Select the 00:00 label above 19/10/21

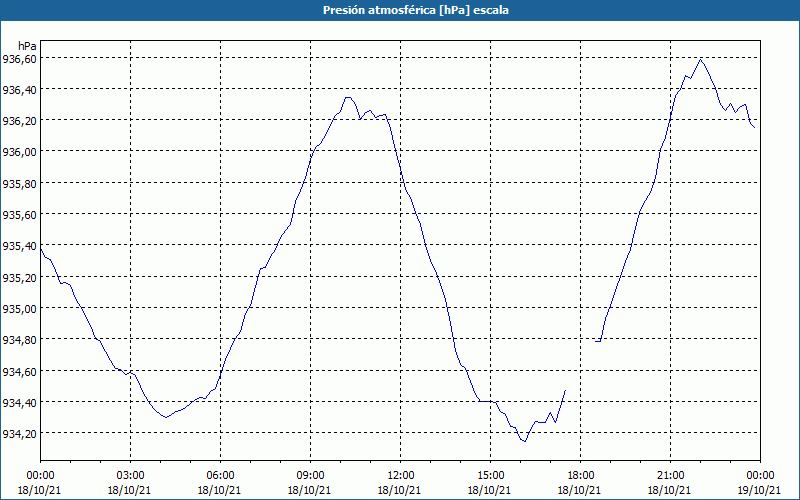[760, 476]
